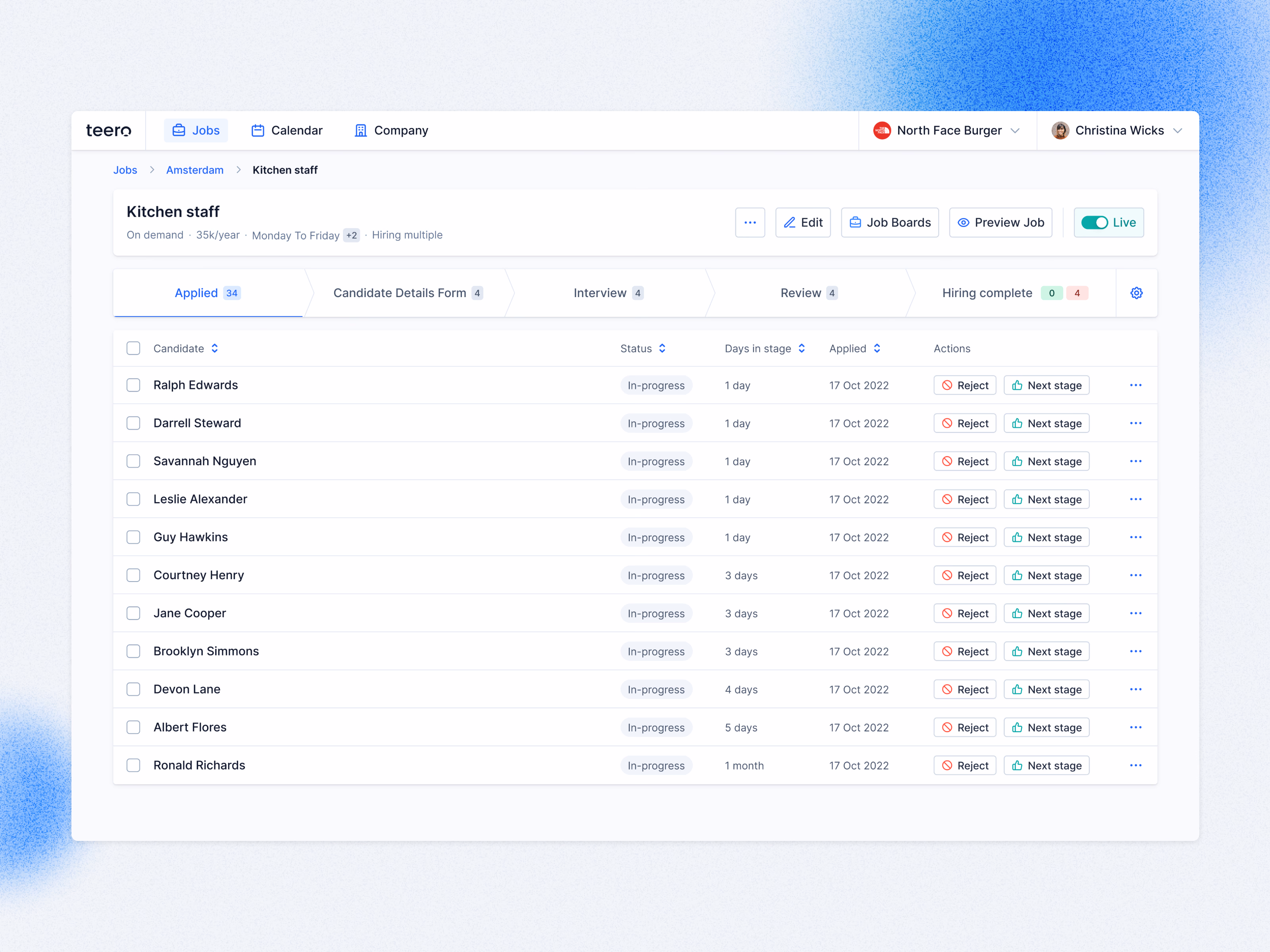1270x952 pixels.
Task: Open the teero logo home
Action: point(108,130)
